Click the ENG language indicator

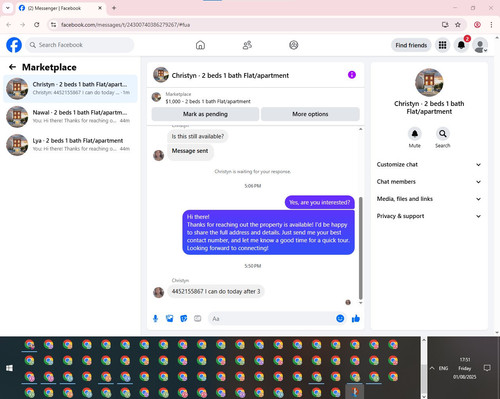(x=443, y=368)
